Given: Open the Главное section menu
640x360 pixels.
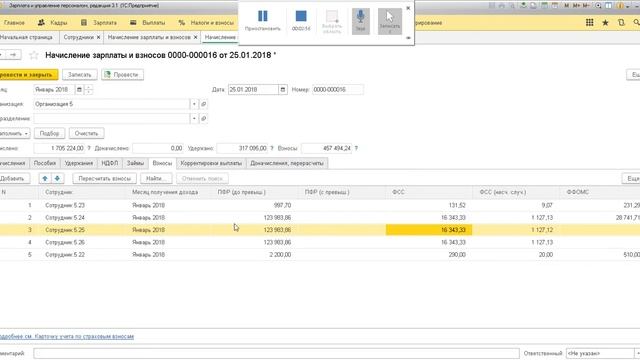Looking at the screenshot, I should point(14,23).
